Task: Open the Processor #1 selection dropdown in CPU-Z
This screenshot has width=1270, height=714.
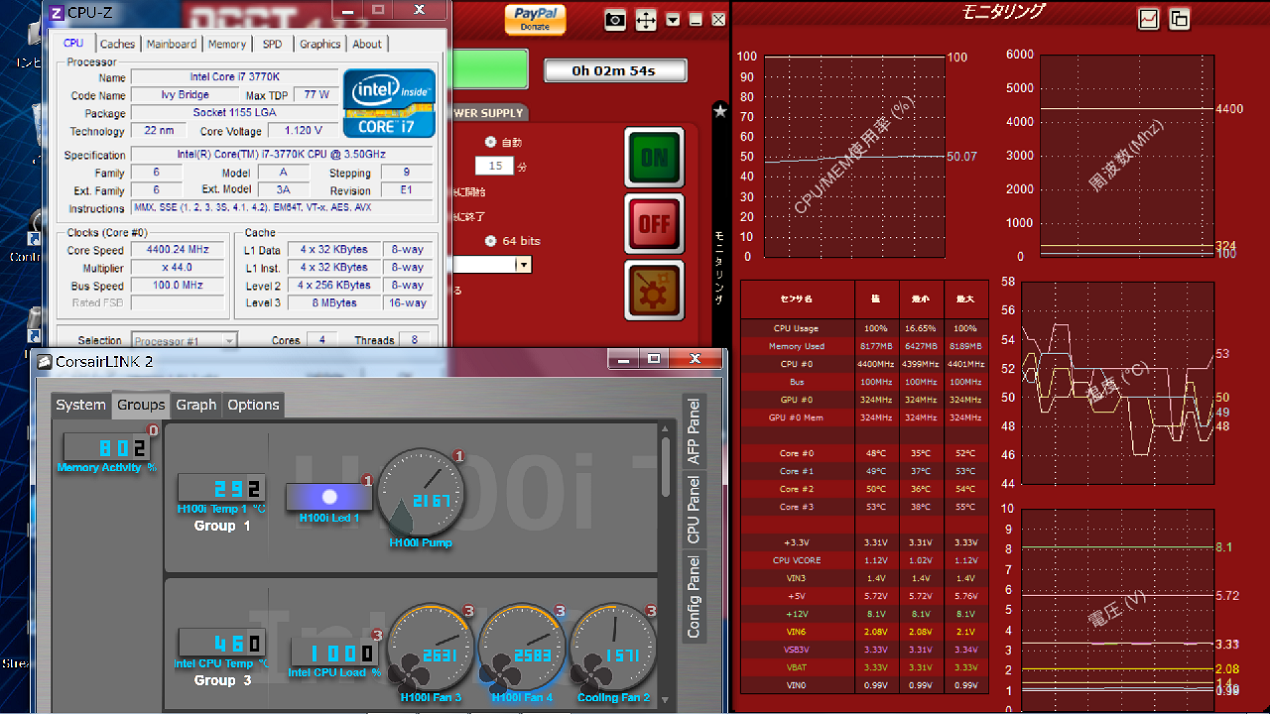Action: point(184,341)
